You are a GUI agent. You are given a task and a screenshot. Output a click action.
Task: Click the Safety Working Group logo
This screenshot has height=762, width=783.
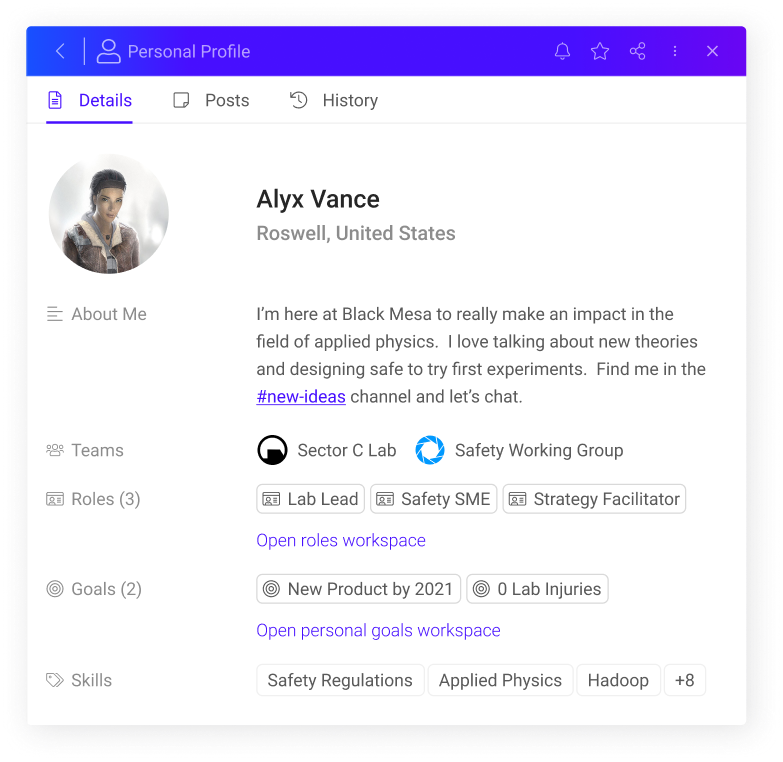click(x=430, y=450)
